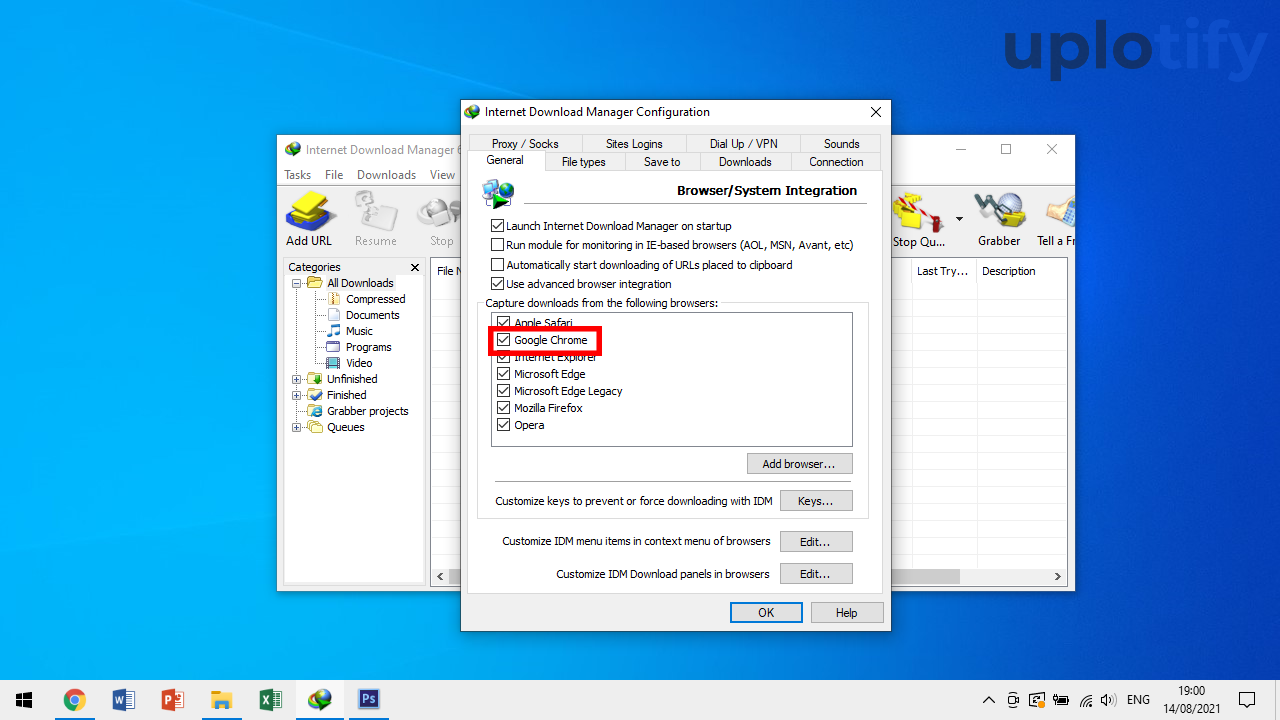1280x720 pixels.
Task: Select the Compressed category folder
Action: click(375, 299)
